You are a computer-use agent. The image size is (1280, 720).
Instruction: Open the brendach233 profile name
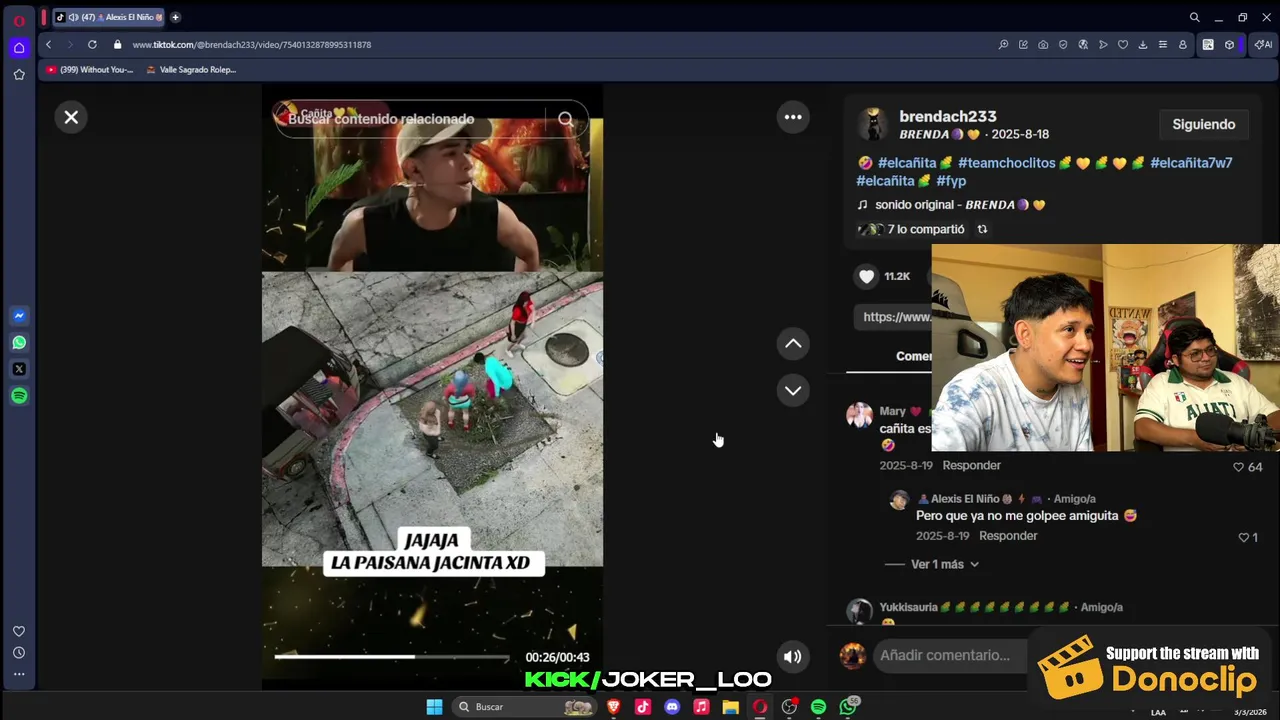coord(947,116)
